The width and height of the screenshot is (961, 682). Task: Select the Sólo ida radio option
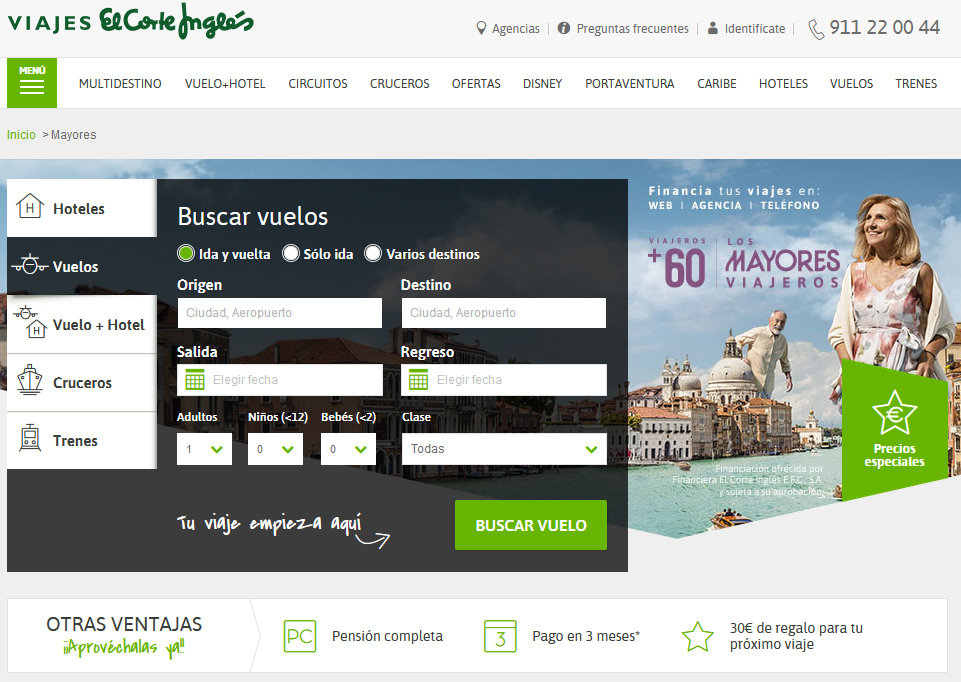point(291,253)
